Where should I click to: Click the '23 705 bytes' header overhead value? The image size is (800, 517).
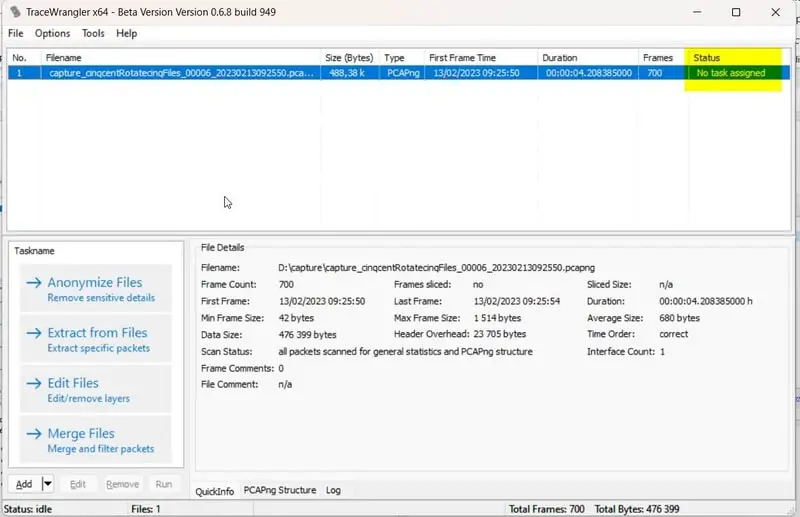click(x=499, y=334)
